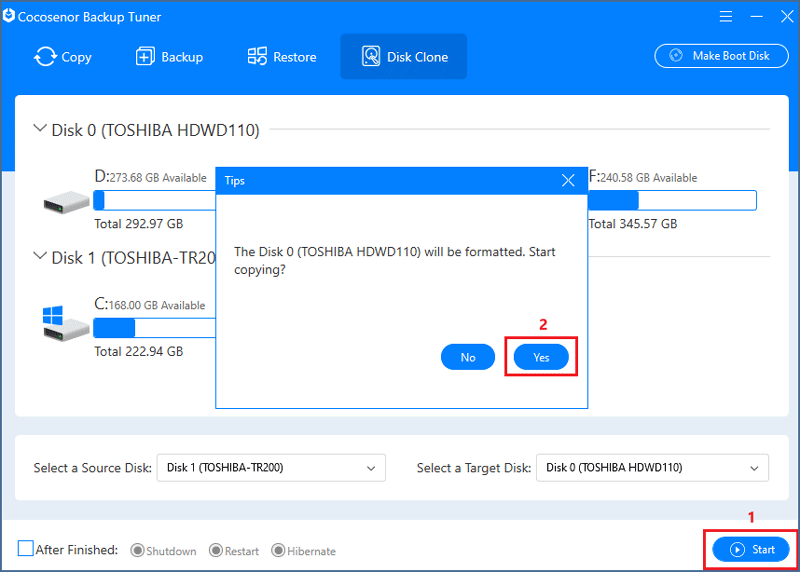800x572 pixels.
Task: Collapse the Disk 1 (TOSHIBA-TR200) section
Action: click(40, 256)
